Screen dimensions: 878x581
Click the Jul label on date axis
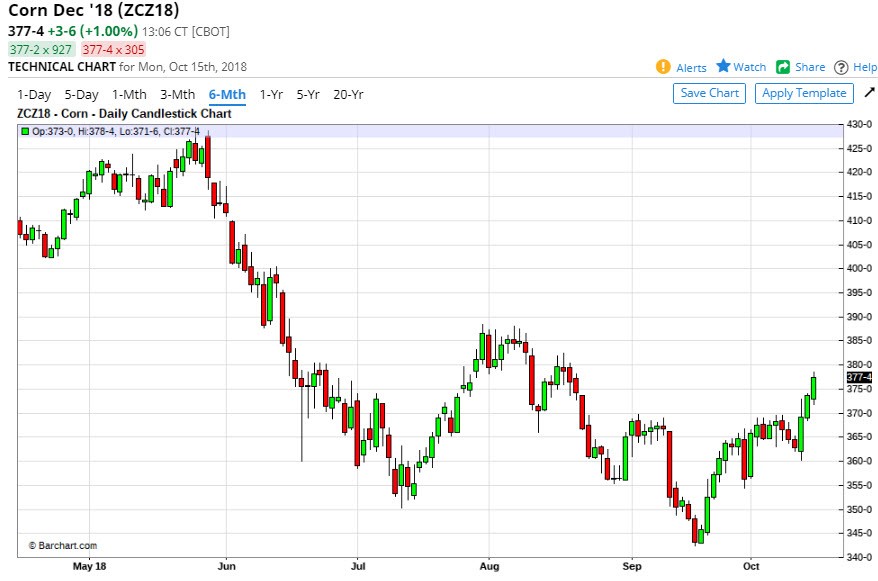pyautogui.click(x=358, y=566)
